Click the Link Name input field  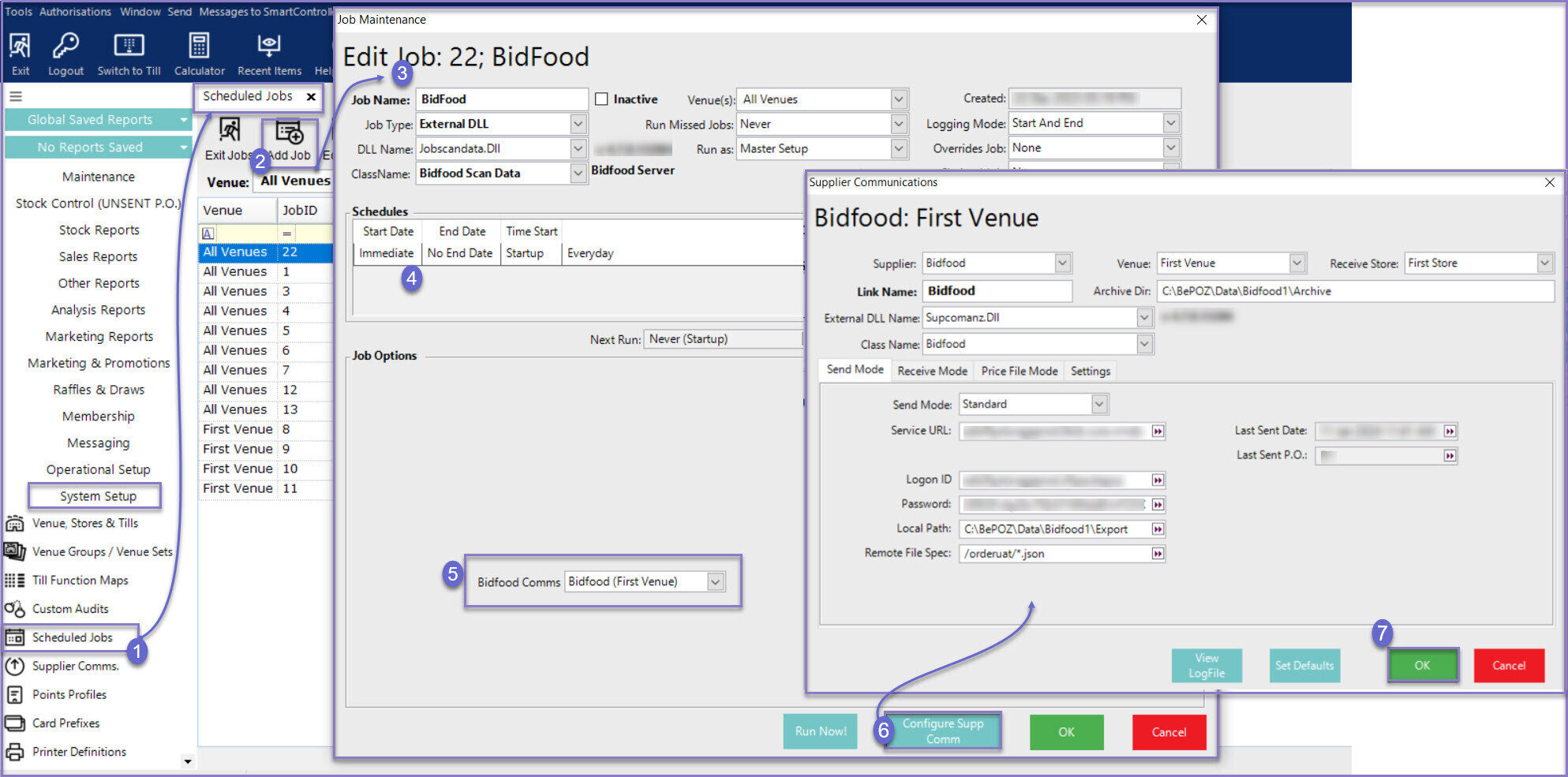click(x=997, y=291)
